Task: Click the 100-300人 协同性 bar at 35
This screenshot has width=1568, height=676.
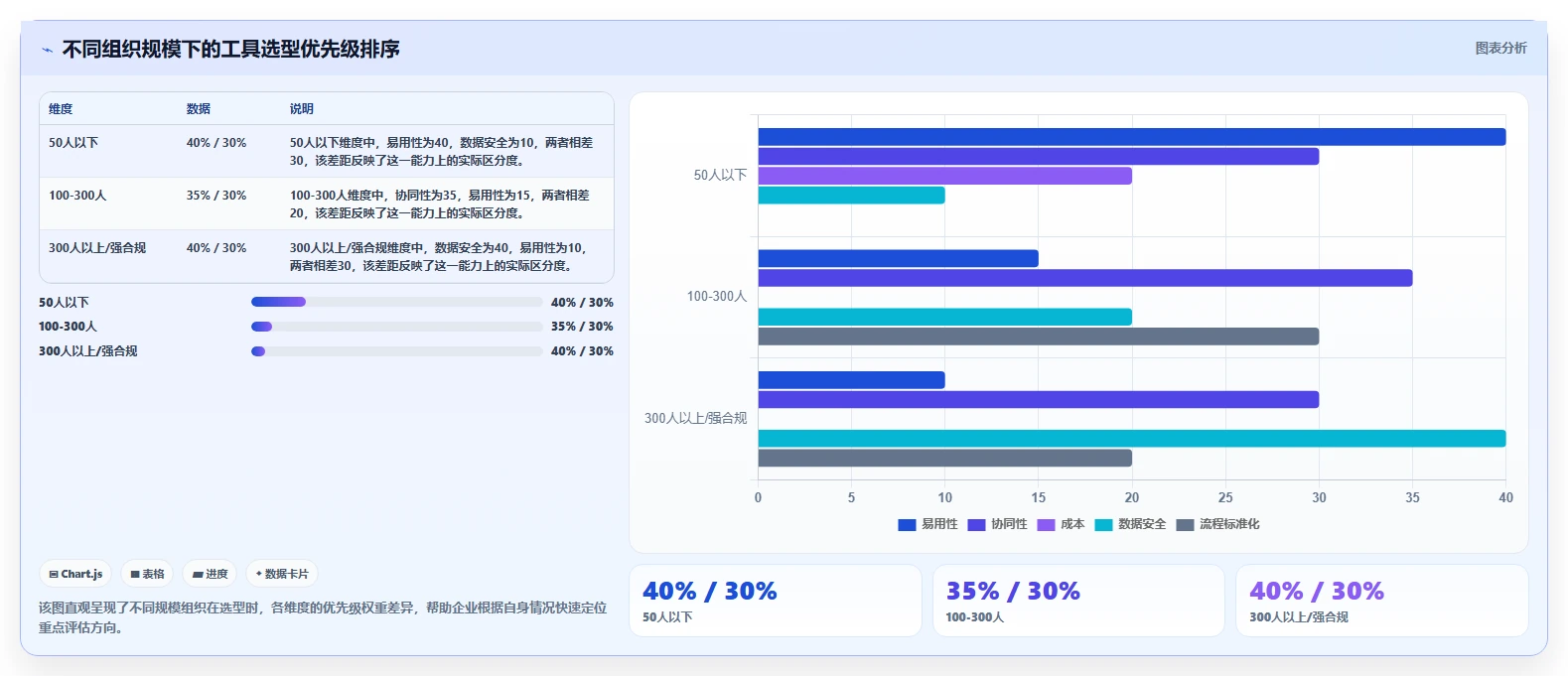Action: click(1085, 278)
